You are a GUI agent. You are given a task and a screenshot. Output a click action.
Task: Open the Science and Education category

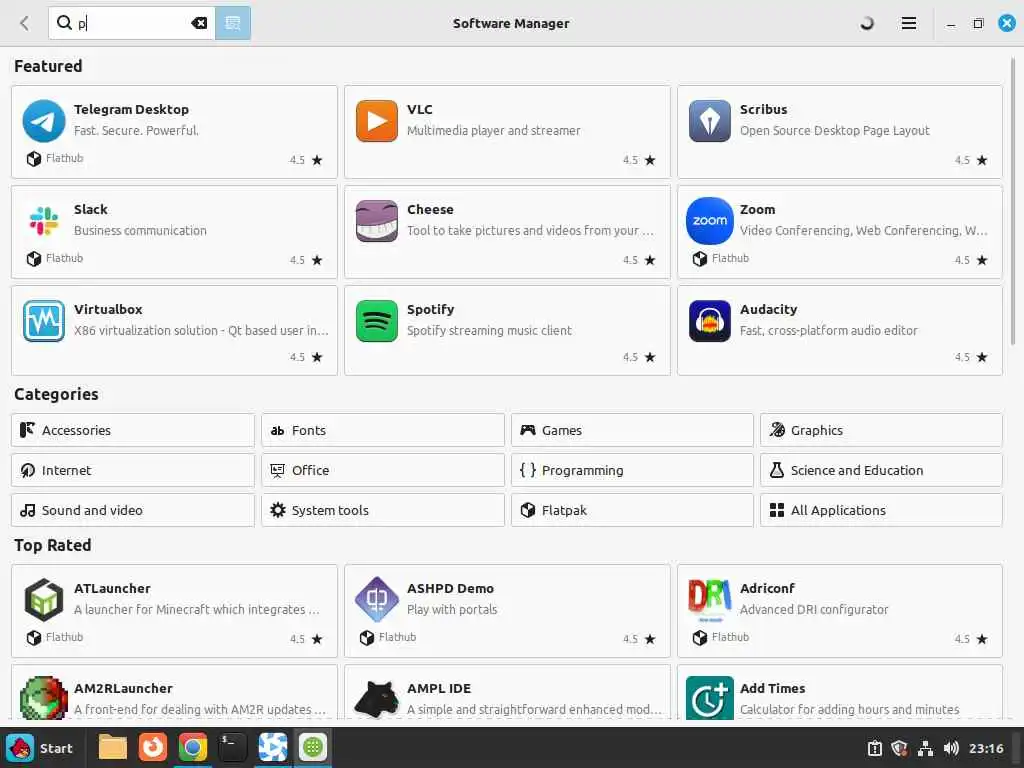coord(881,470)
